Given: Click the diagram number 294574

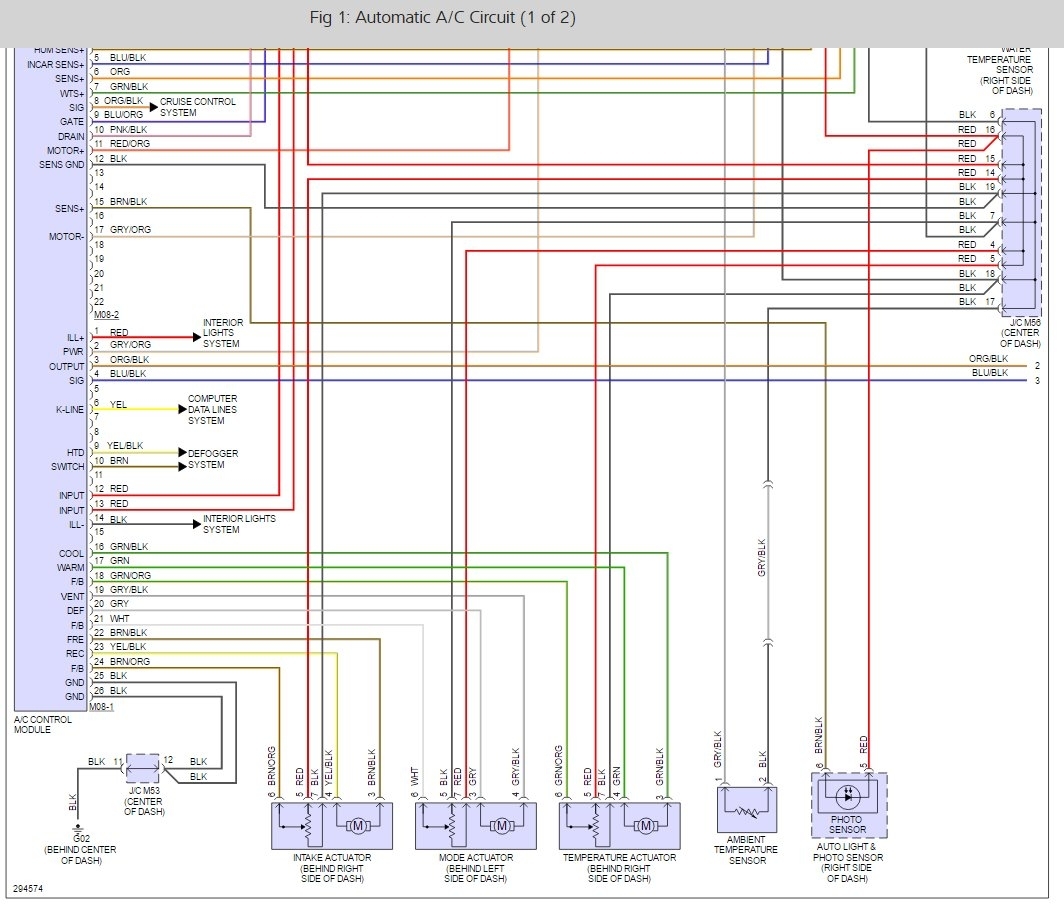Looking at the screenshot, I should [28, 888].
